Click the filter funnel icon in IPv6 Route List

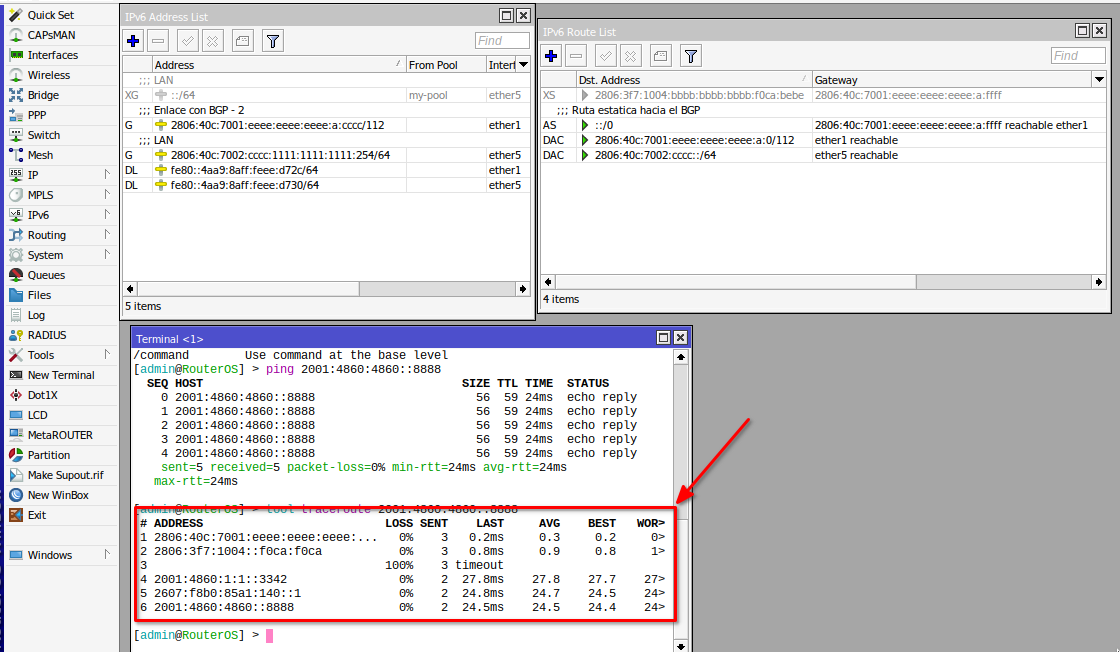pyautogui.click(x=690, y=56)
